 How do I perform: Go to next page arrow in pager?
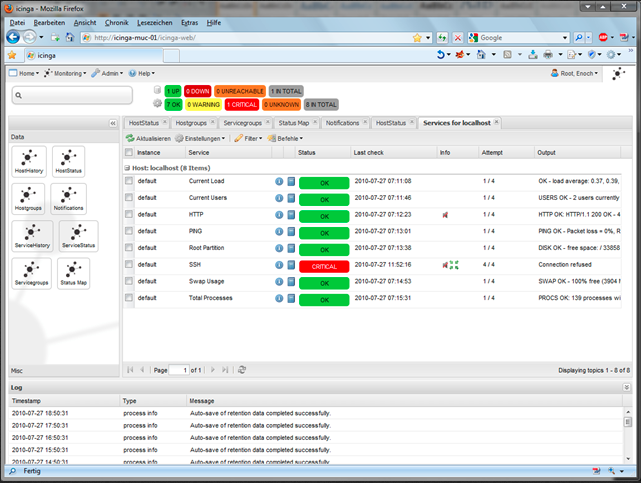213,370
